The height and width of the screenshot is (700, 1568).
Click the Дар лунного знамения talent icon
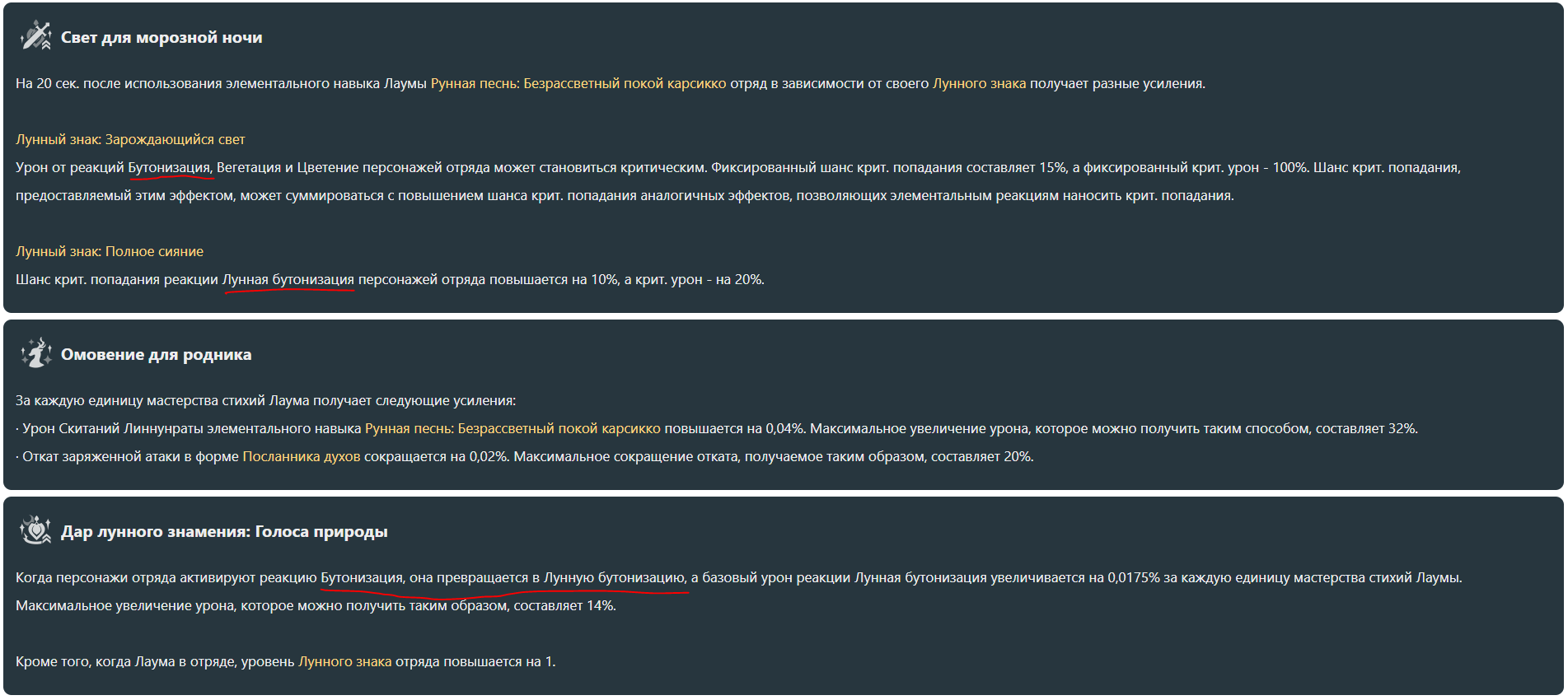[x=35, y=530]
